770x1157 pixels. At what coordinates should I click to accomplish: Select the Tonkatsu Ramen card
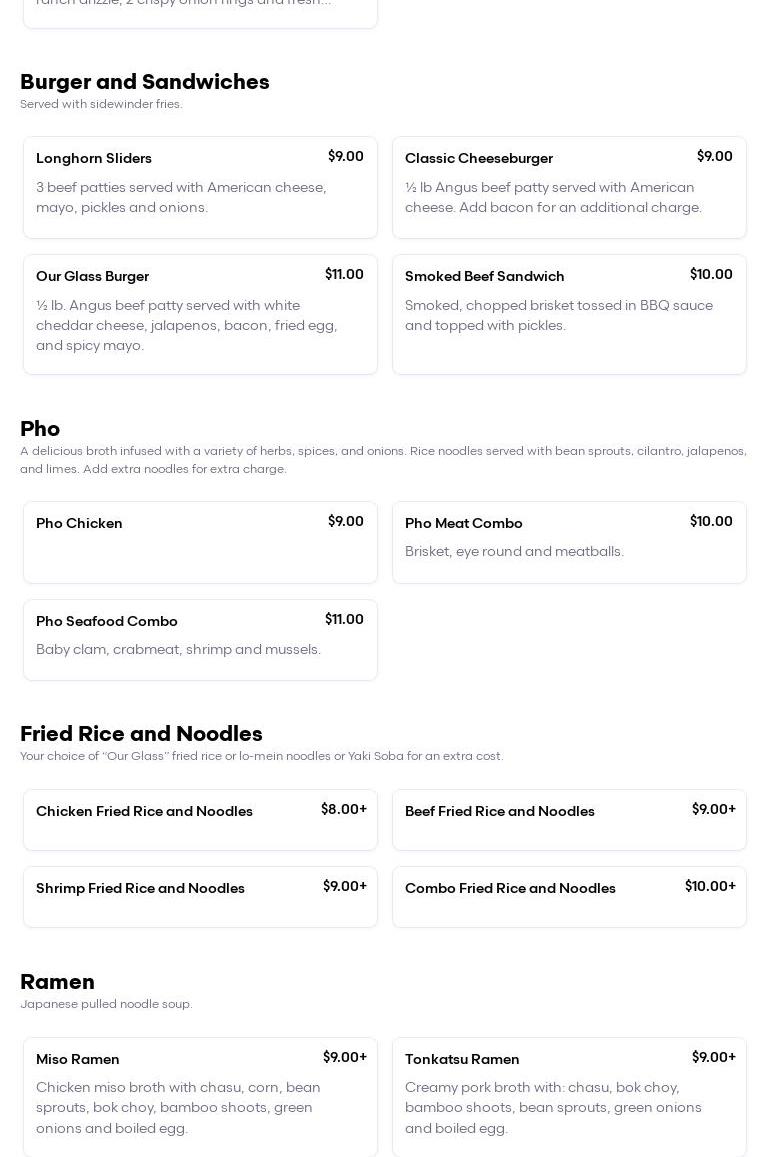(x=569, y=1096)
